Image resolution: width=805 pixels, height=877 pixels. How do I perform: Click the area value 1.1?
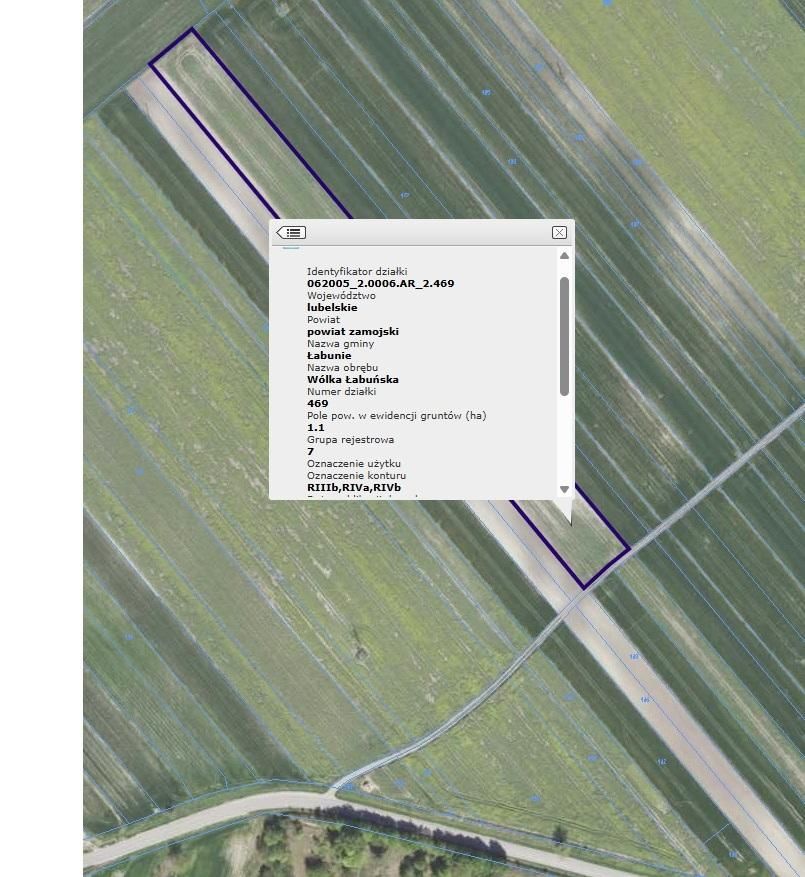coord(316,428)
